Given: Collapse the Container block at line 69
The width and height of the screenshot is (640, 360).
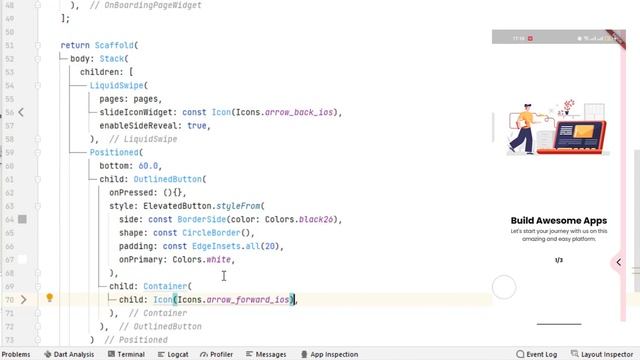Looking at the screenshot, I should [x=38, y=286].
